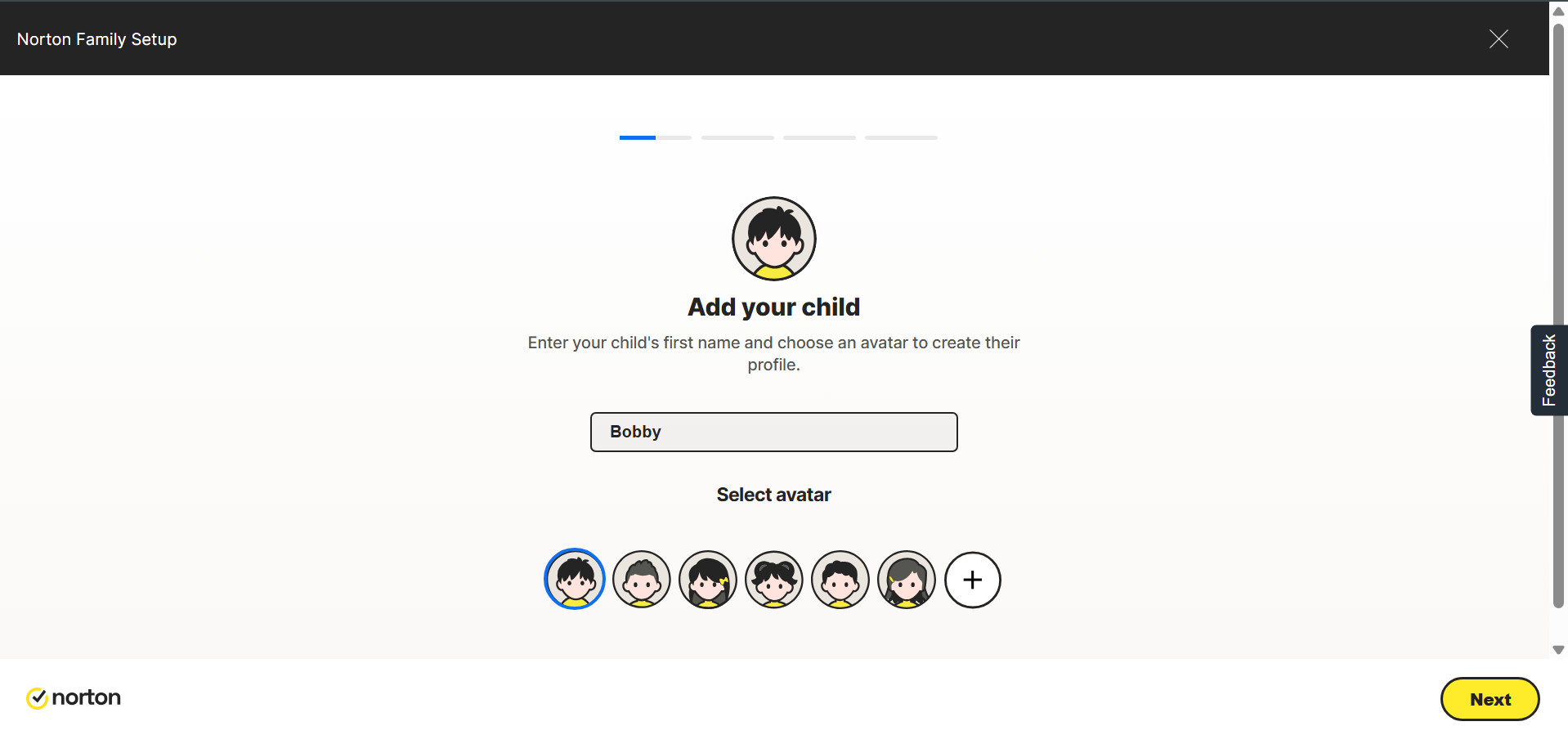The width and height of the screenshot is (1568, 735).
Task: Add a custom avatar with plus icon
Action: pyautogui.click(x=973, y=580)
